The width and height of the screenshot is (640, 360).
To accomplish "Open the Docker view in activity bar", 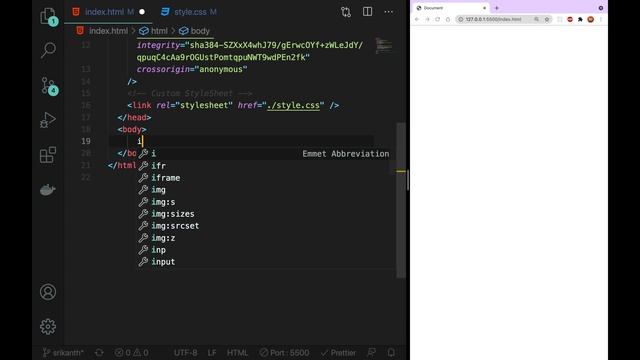I will click(x=48, y=190).
